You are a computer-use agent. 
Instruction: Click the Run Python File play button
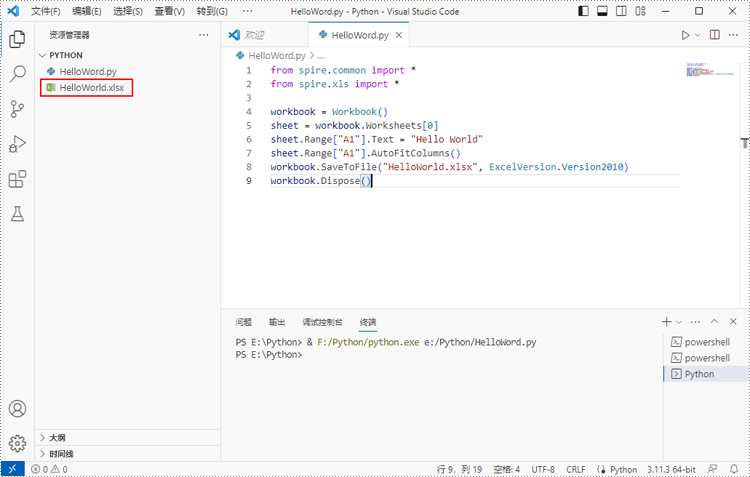point(685,35)
